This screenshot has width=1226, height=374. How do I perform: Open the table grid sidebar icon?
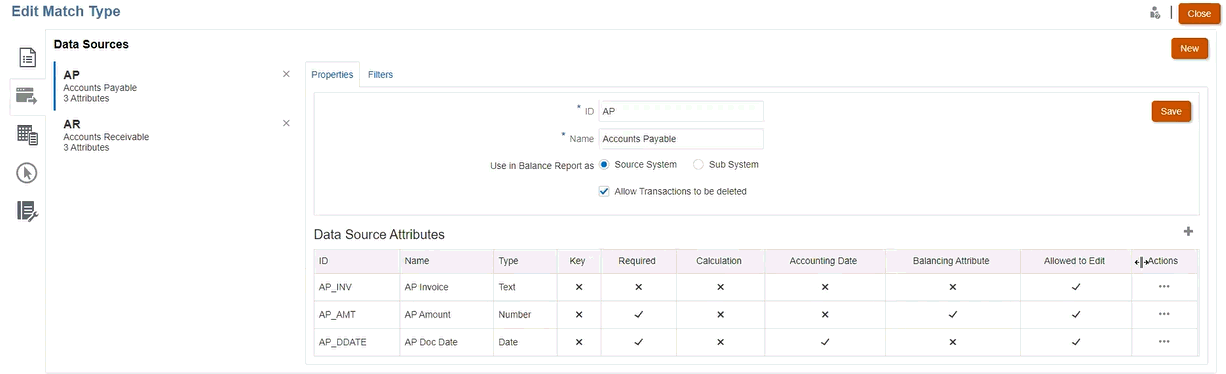[27, 134]
